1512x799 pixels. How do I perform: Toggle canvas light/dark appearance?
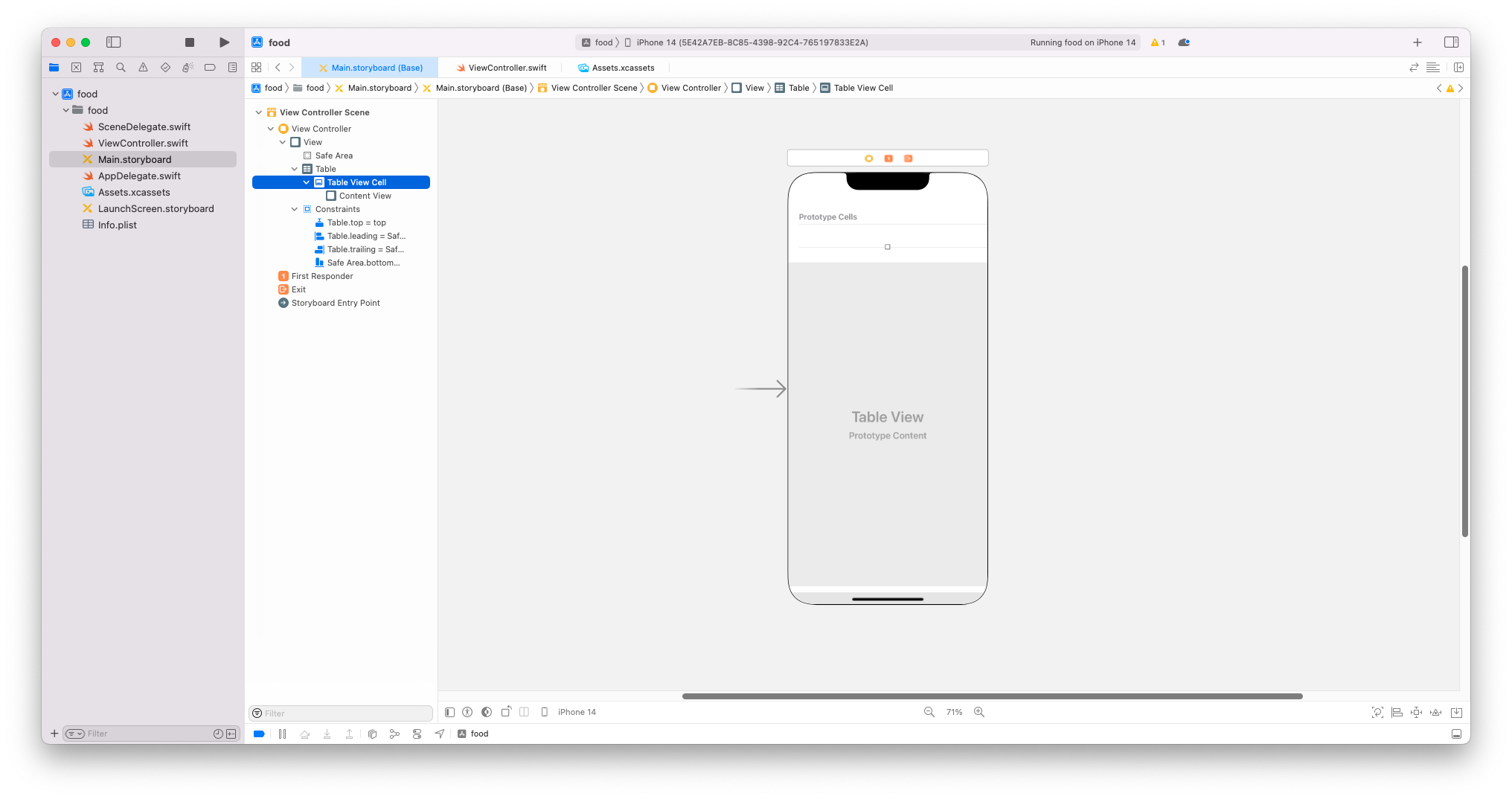pos(487,712)
